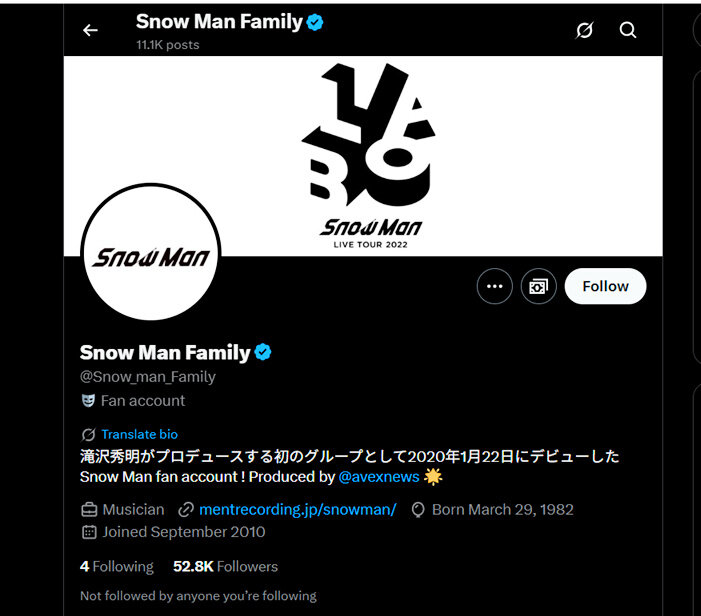The width and height of the screenshot is (701, 616).
Task: Open the three-dot more options button
Action: click(494, 286)
